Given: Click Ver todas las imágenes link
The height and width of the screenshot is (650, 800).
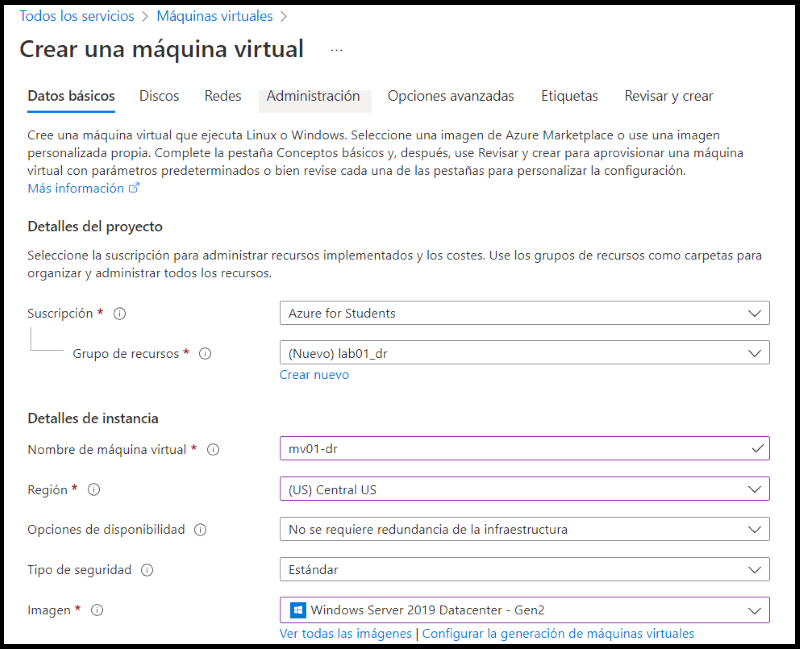Looking at the screenshot, I should (345, 634).
